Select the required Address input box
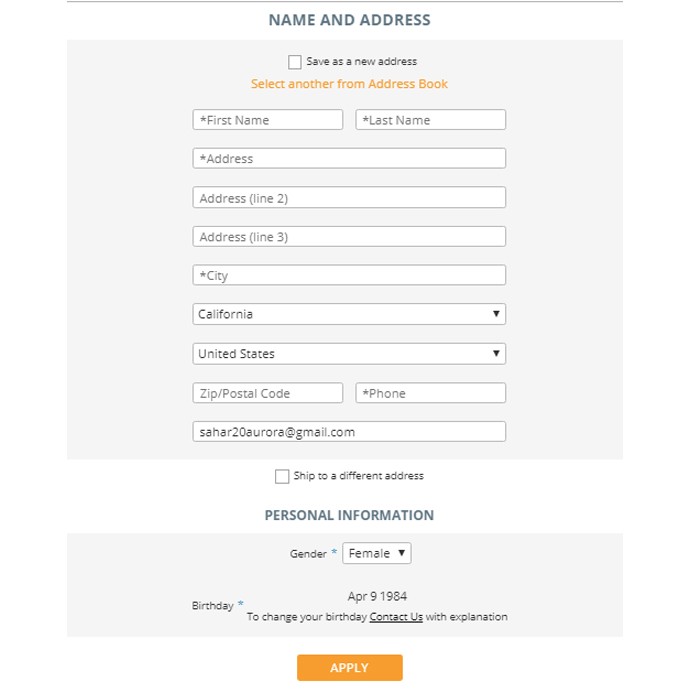 pos(349,159)
